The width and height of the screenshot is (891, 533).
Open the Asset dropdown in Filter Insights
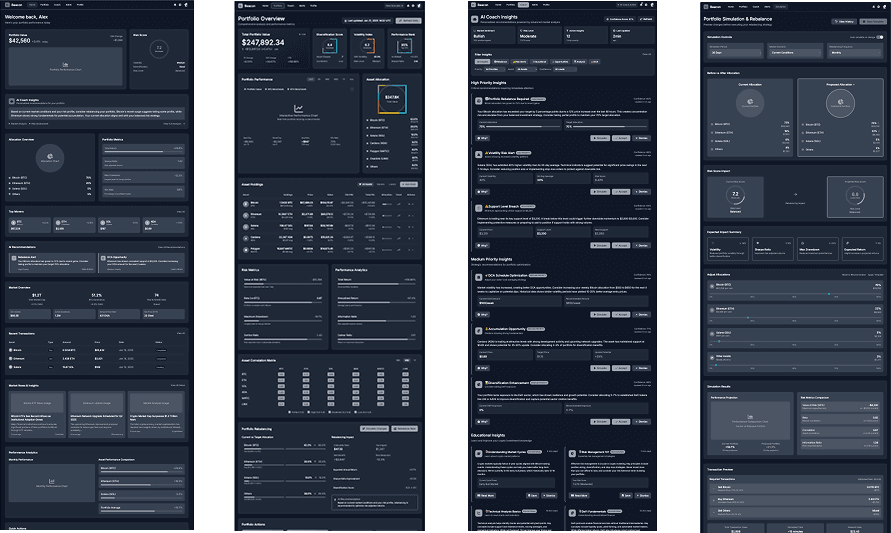525,69
